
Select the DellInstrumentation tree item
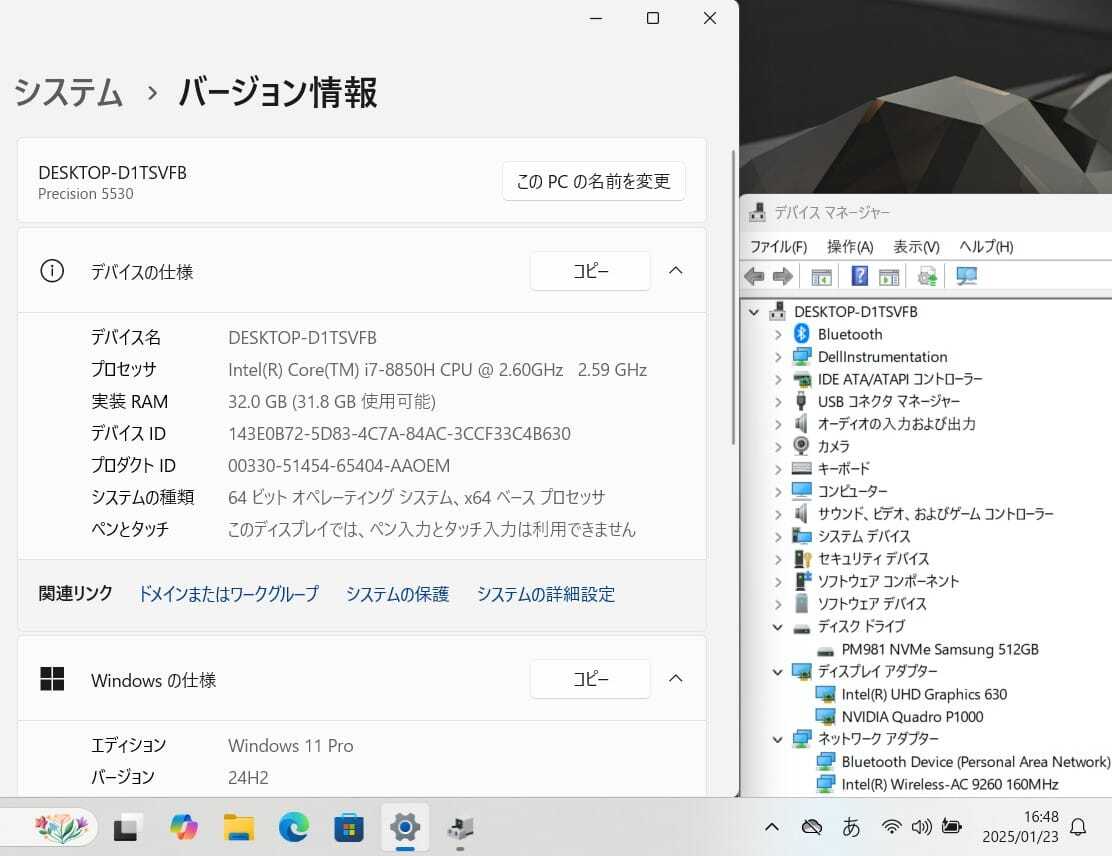[x=882, y=356]
